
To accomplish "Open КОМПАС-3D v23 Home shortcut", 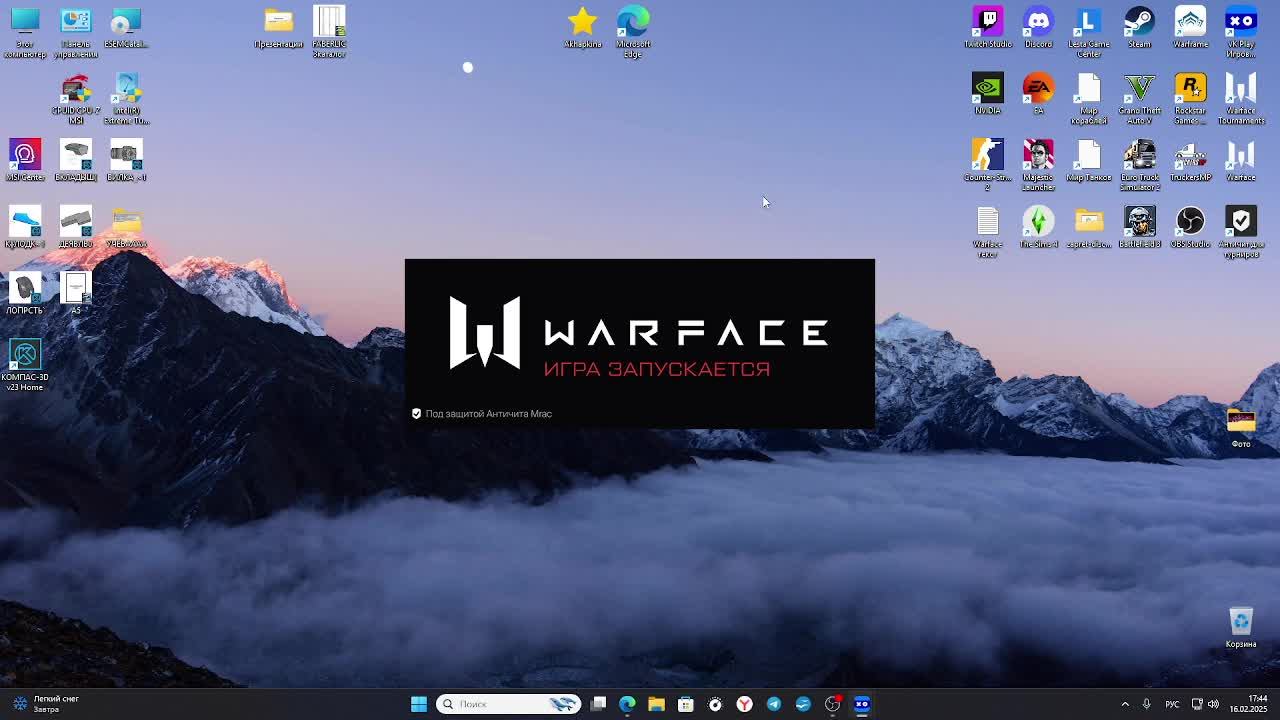I will click(25, 365).
